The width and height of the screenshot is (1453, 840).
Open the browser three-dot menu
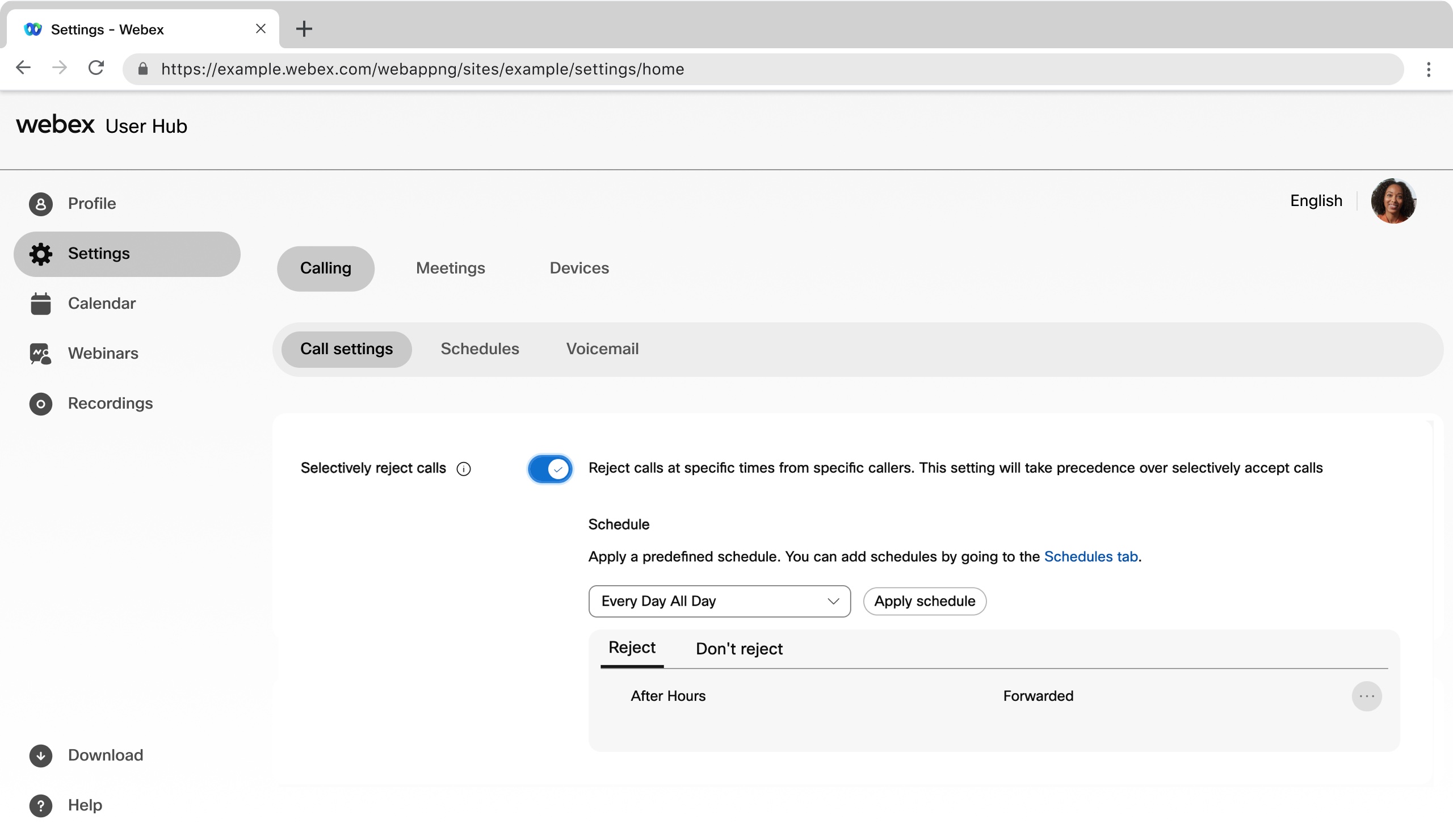click(x=1428, y=69)
